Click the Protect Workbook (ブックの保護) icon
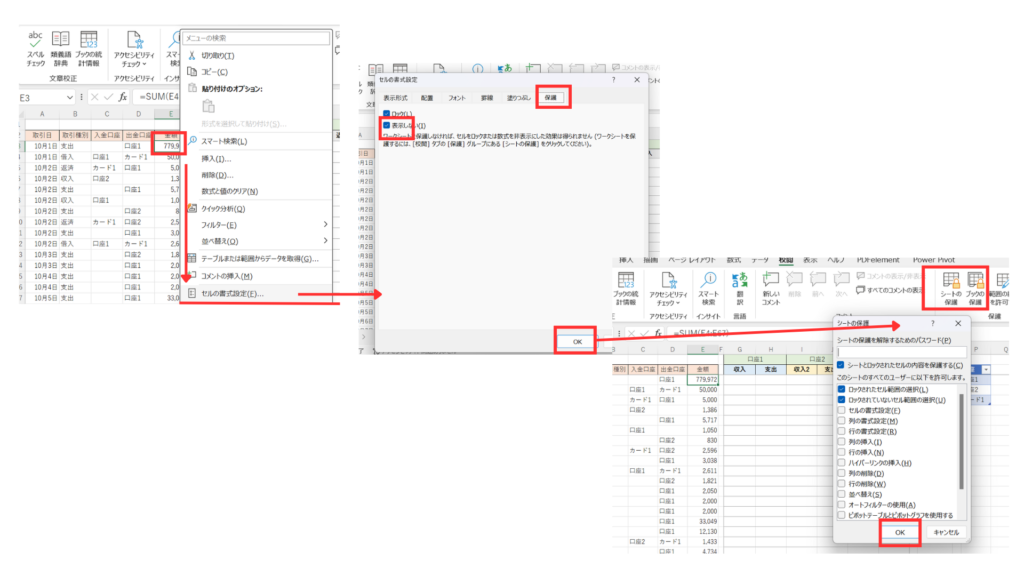Image resolution: width=1024 pixels, height=576 pixels. point(975,286)
